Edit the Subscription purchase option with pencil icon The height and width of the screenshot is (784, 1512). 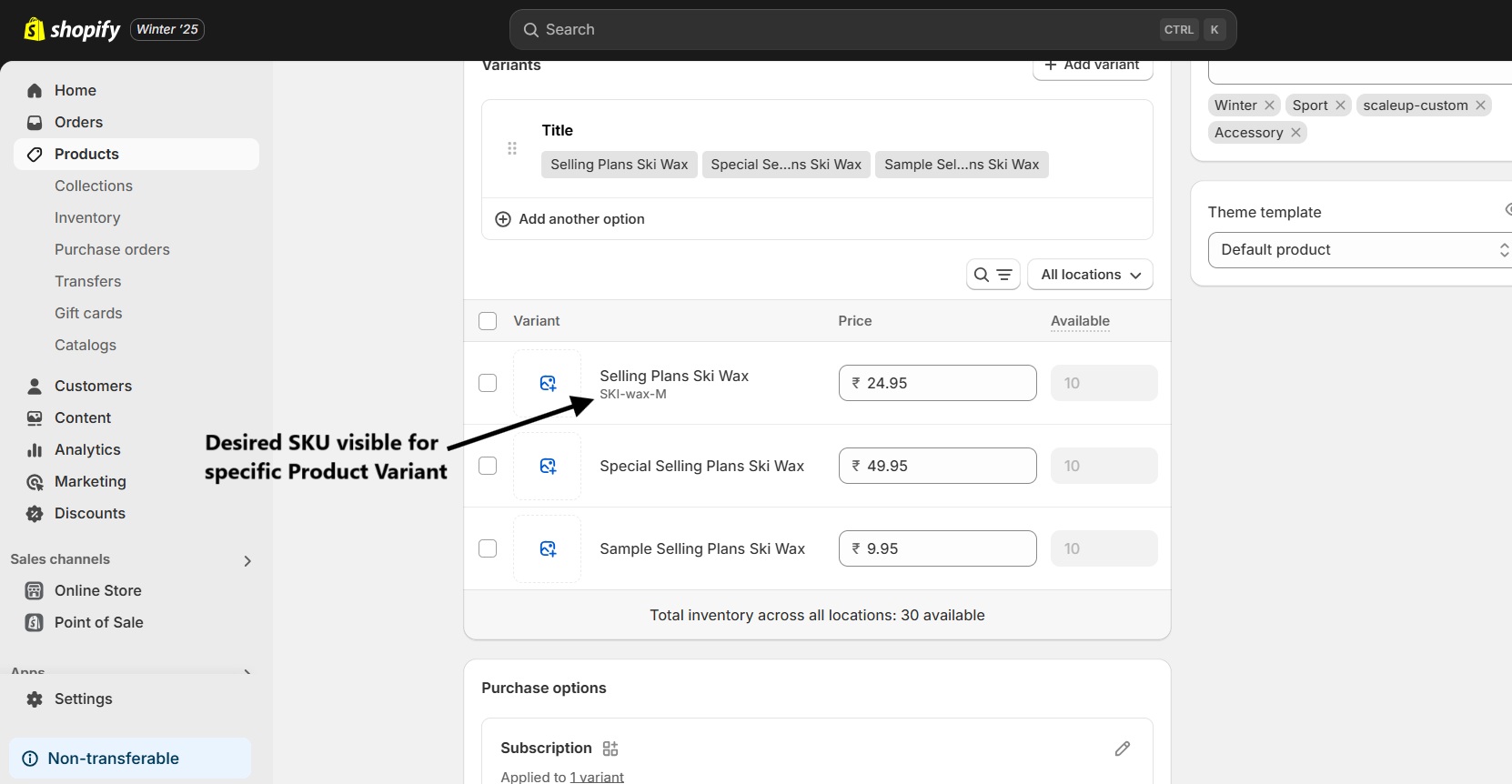(1123, 749)
